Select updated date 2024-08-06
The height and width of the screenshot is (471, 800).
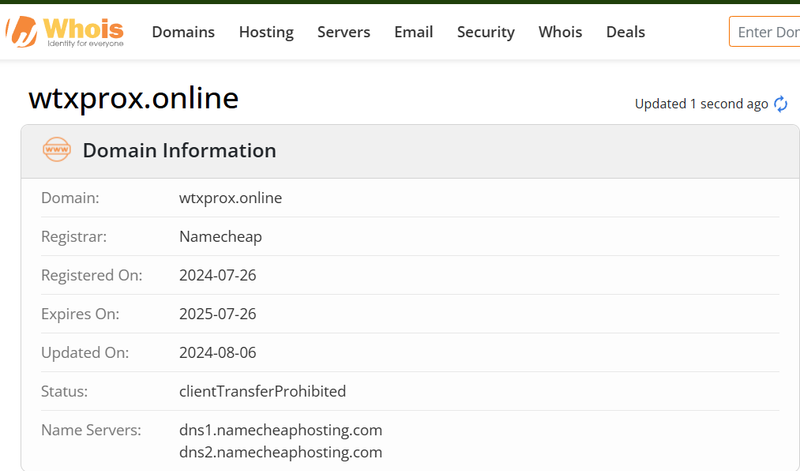218,353
